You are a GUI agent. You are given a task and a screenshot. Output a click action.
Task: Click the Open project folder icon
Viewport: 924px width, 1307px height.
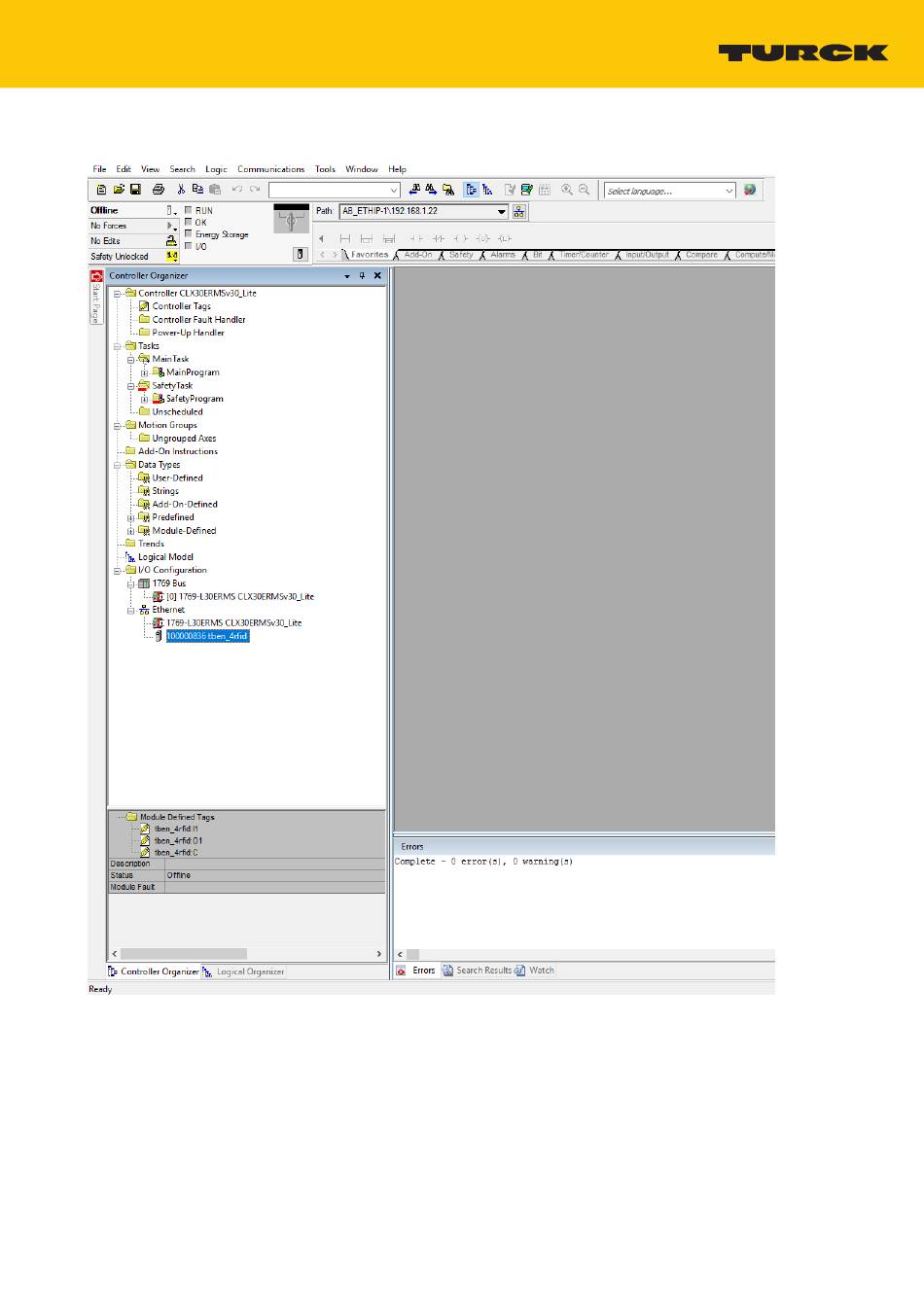[119, 191]
